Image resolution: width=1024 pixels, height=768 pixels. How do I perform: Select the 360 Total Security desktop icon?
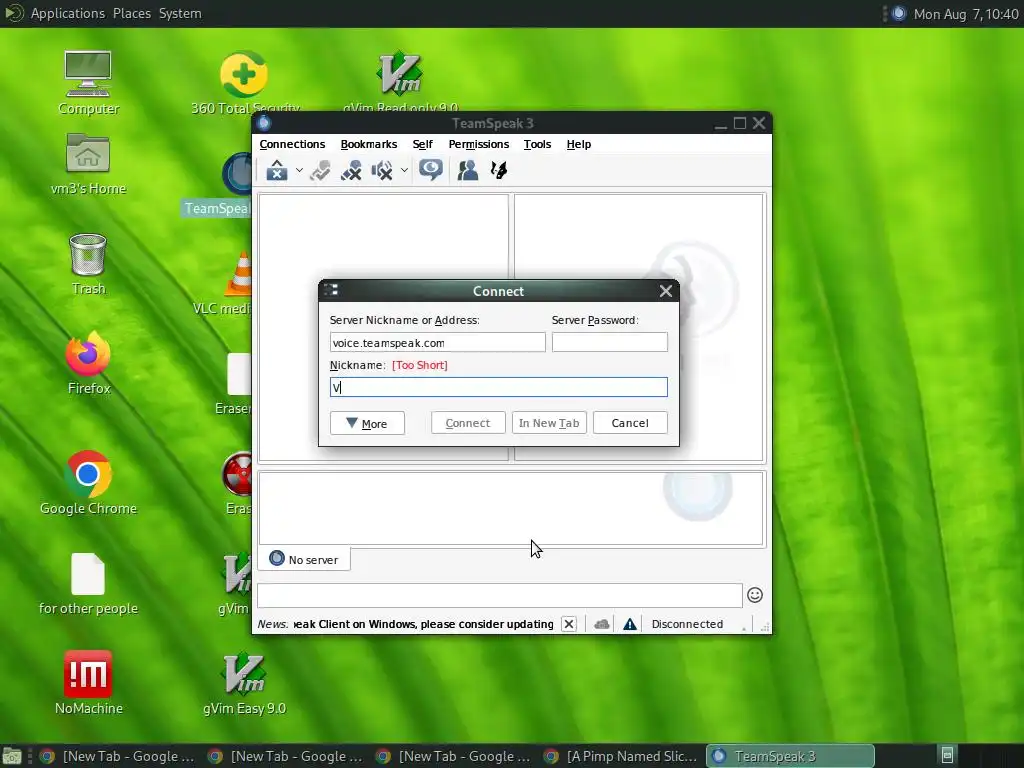click(x=244, y=84)
